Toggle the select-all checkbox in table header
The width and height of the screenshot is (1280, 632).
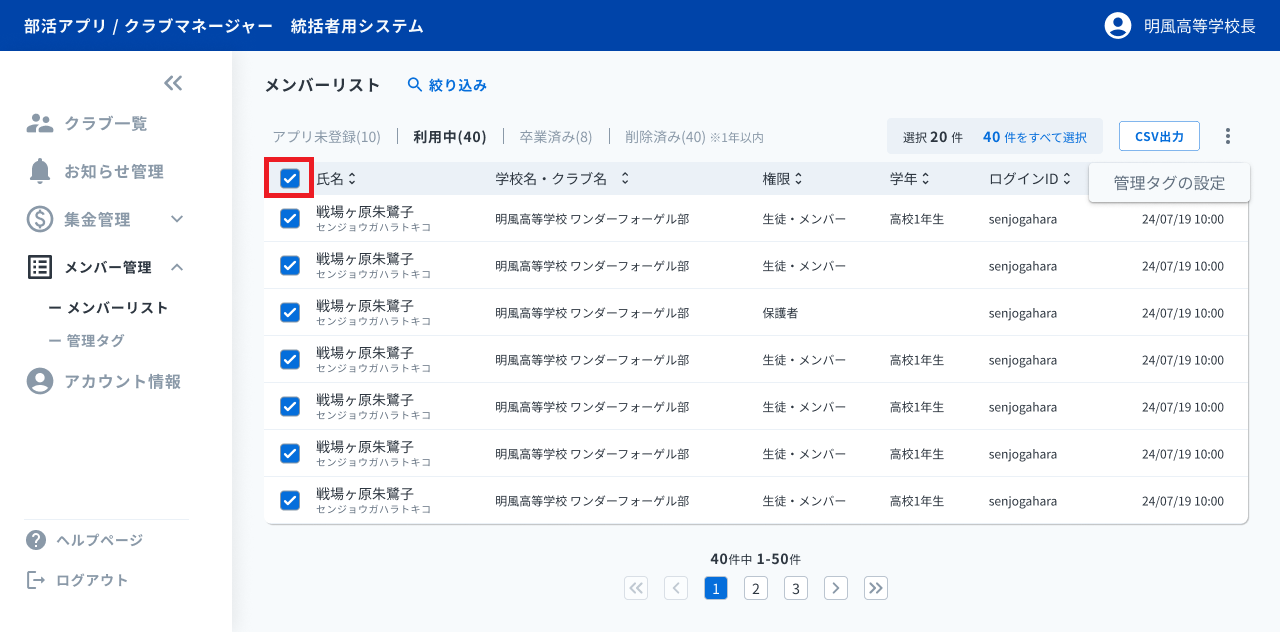pyautogui.click(x=290, y=179)
